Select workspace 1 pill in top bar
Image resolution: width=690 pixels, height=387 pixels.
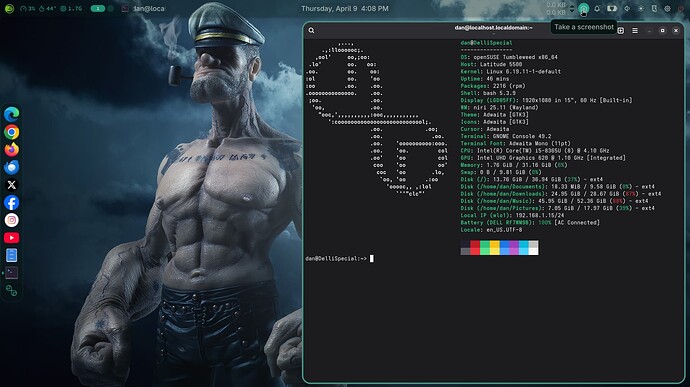[x=98, y=8]
